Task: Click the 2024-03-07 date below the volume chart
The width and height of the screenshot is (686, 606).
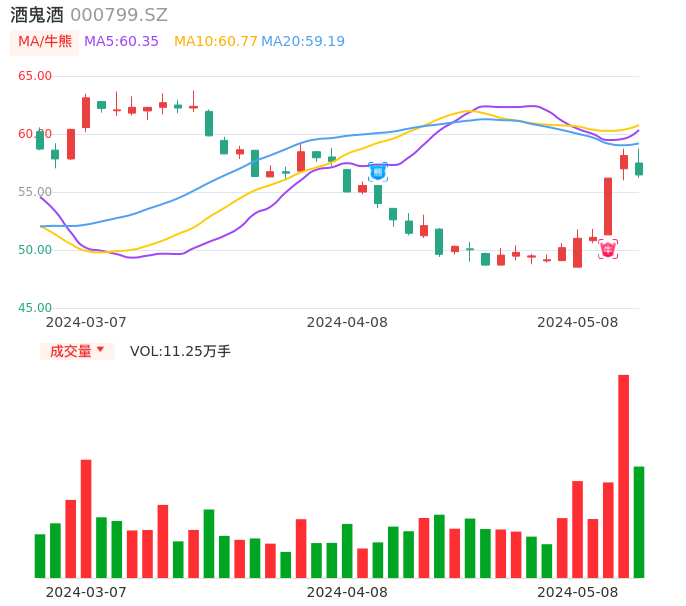Action: [86, 592]
